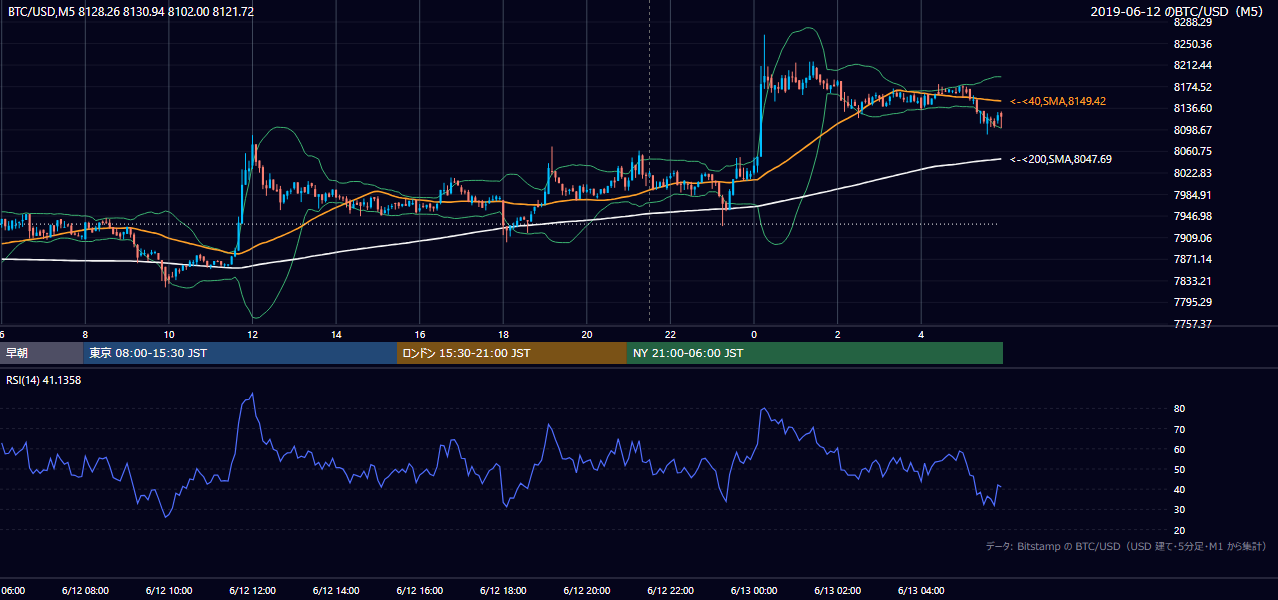Click price axis value 8060.75
Image resolution: width=1278 pixels, height=600 pixels.
1193,151
